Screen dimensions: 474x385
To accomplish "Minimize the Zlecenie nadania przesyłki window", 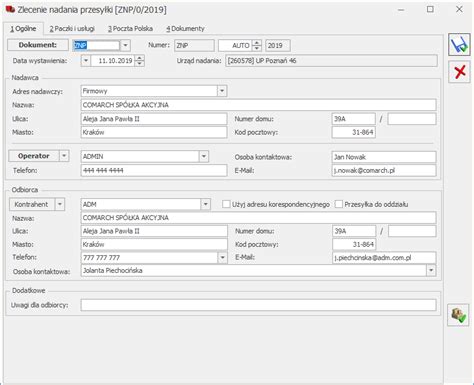I will pyautogui.click(x=401, y=9).
